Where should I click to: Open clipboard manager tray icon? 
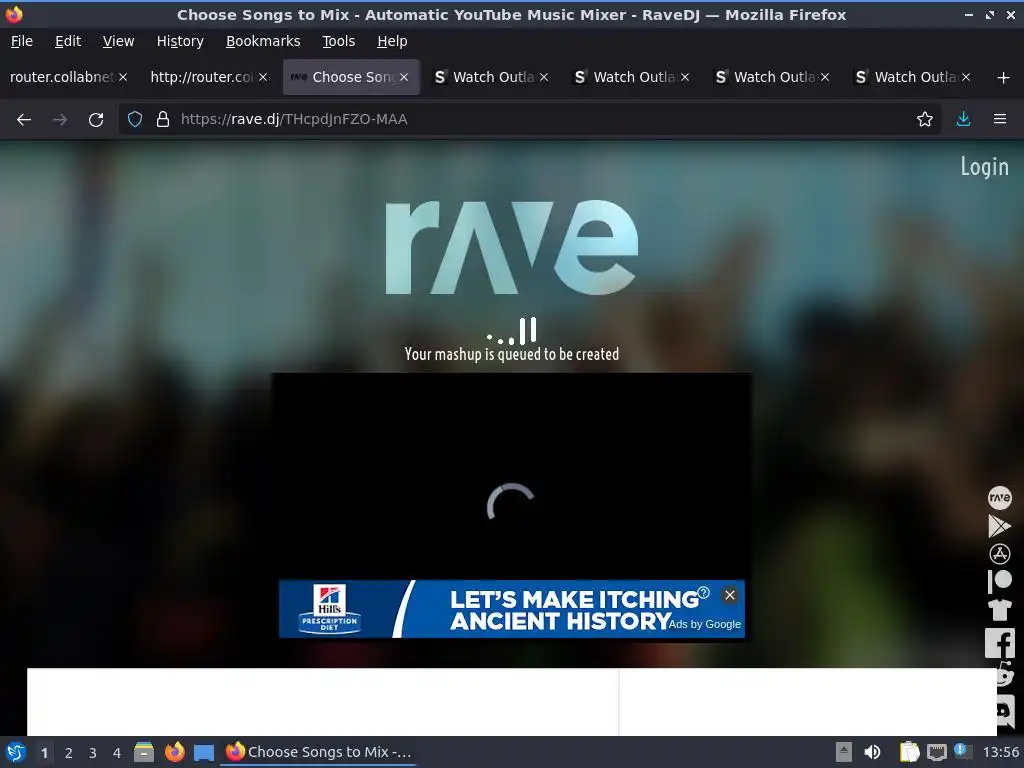pos(909,752)
